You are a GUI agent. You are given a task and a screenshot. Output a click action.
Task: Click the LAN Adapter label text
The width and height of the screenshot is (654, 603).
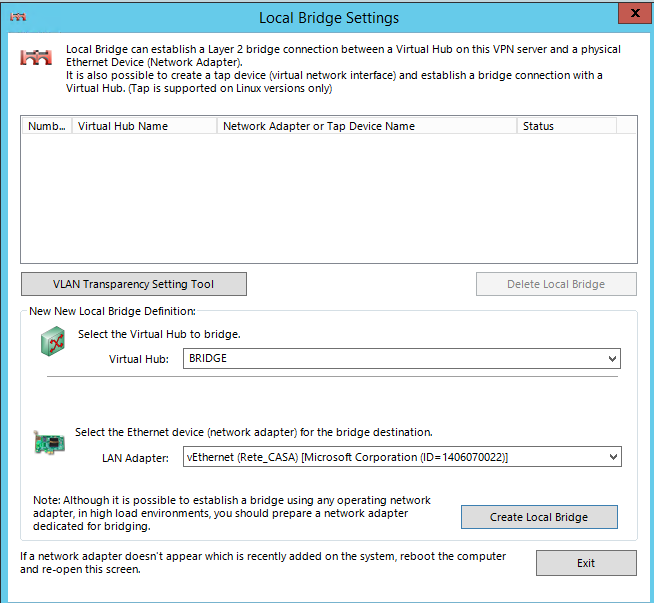(135, 458)
